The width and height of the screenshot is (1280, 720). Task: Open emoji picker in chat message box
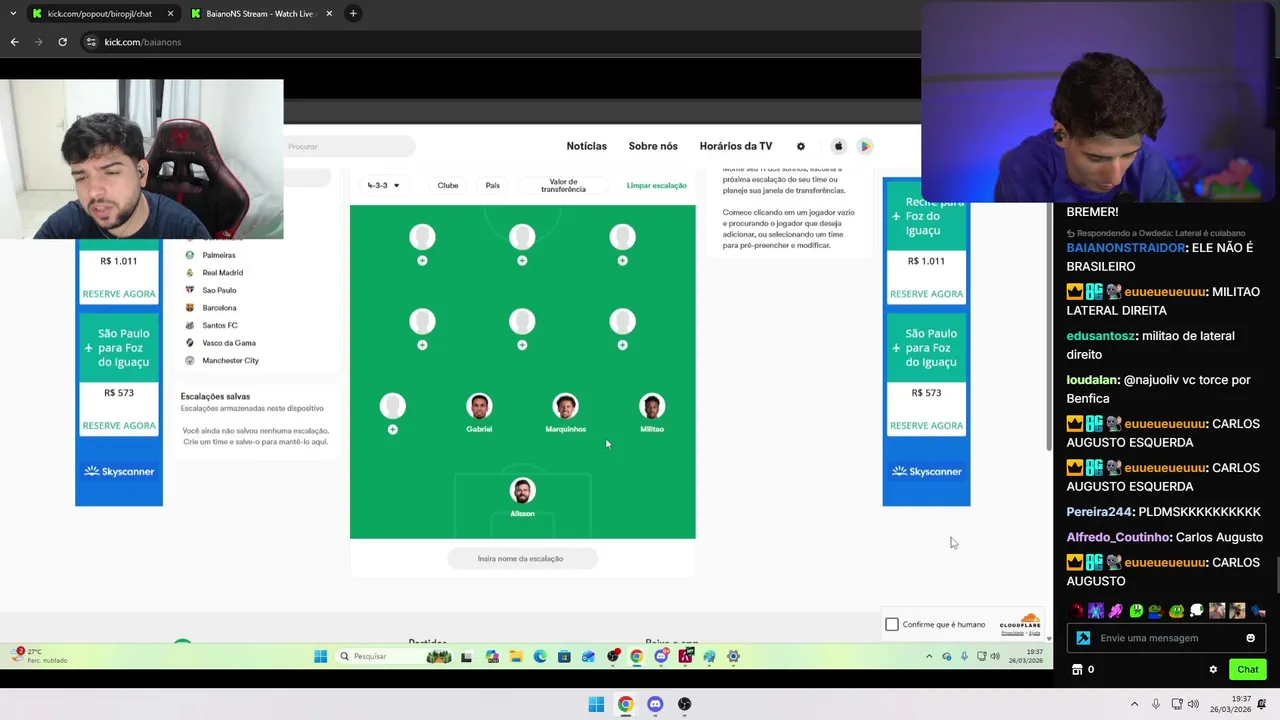click(1250, 638)
